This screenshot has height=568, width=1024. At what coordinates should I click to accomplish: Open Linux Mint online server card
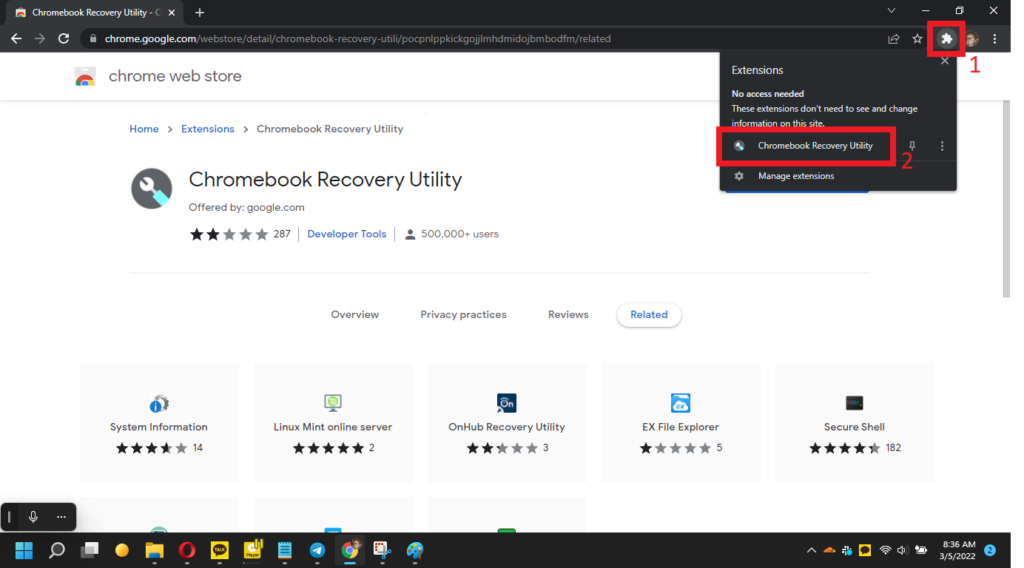[x=333, y=423]
